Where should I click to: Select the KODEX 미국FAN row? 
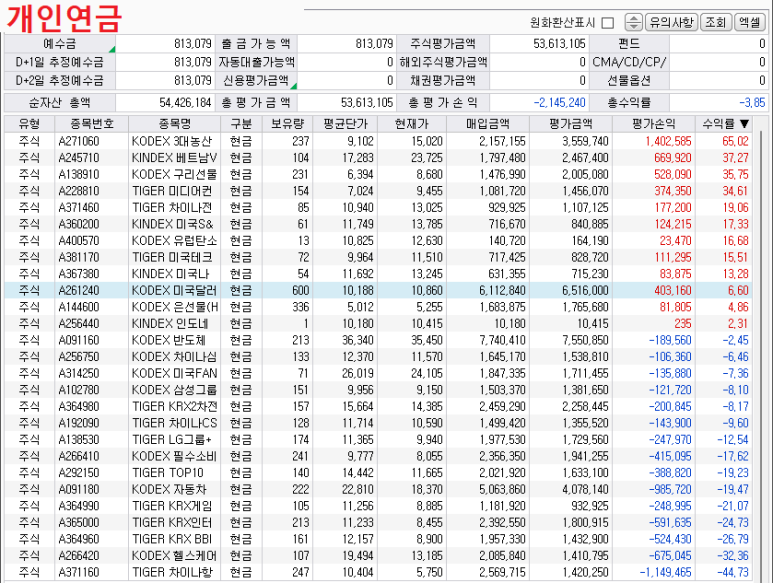click(378, 374)
